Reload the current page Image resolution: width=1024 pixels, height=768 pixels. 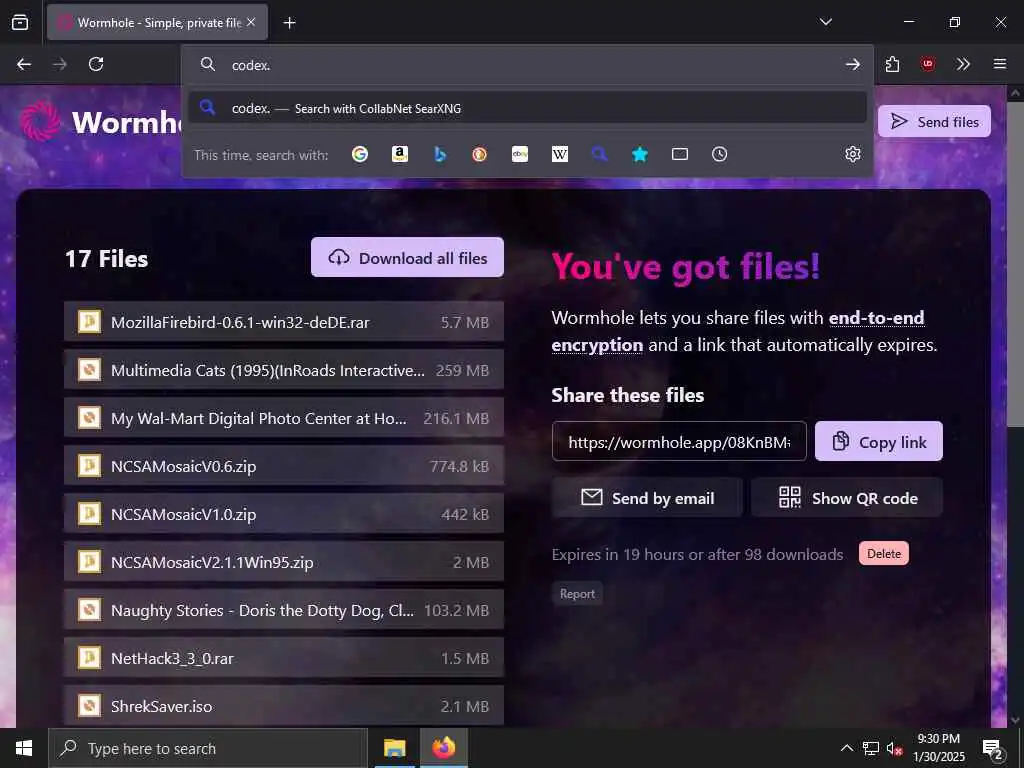(96, 64)
